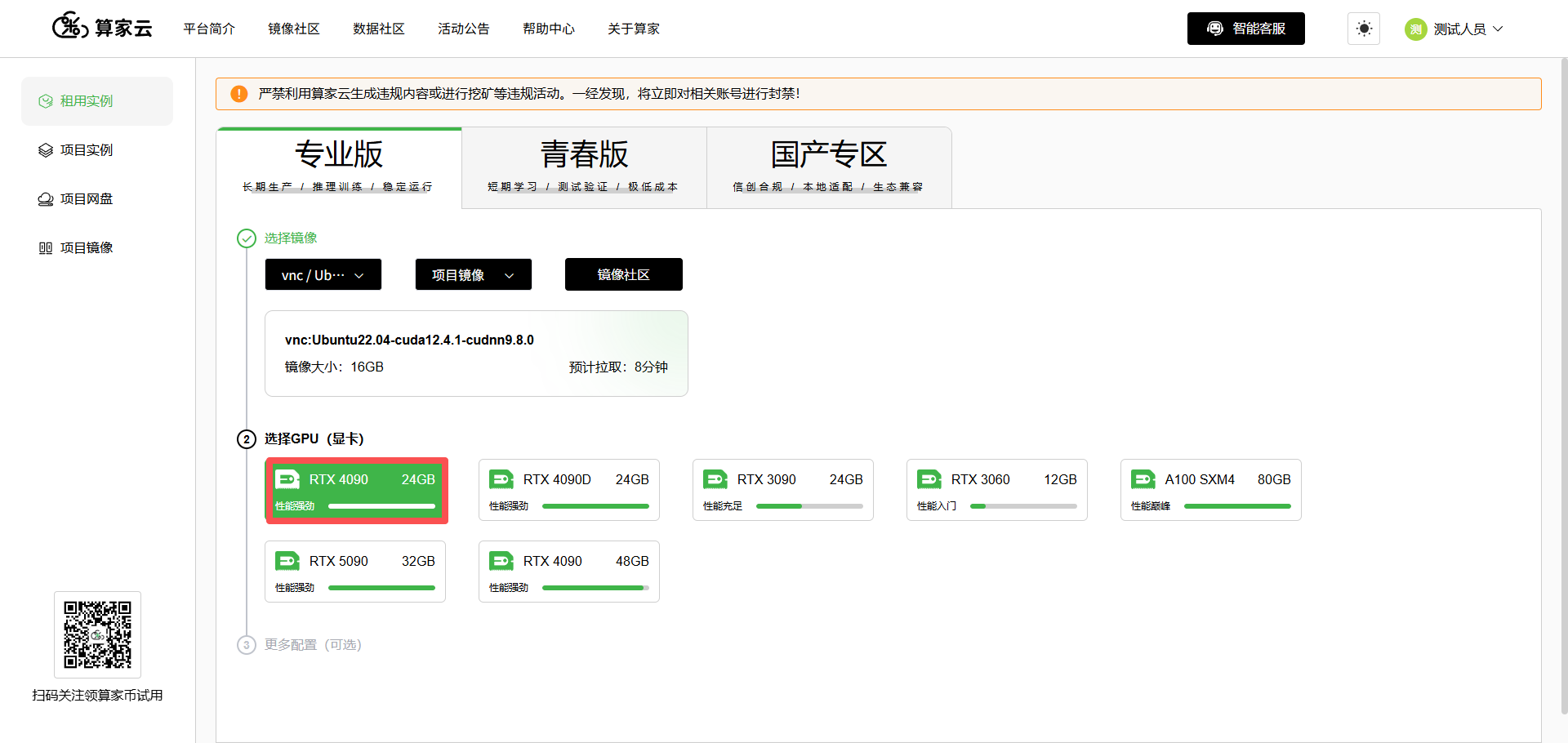The height and width of the screenshot is (743, 1568).
Task: Open 平台简介 in top navigation
Action: click(x=209, y=29)
